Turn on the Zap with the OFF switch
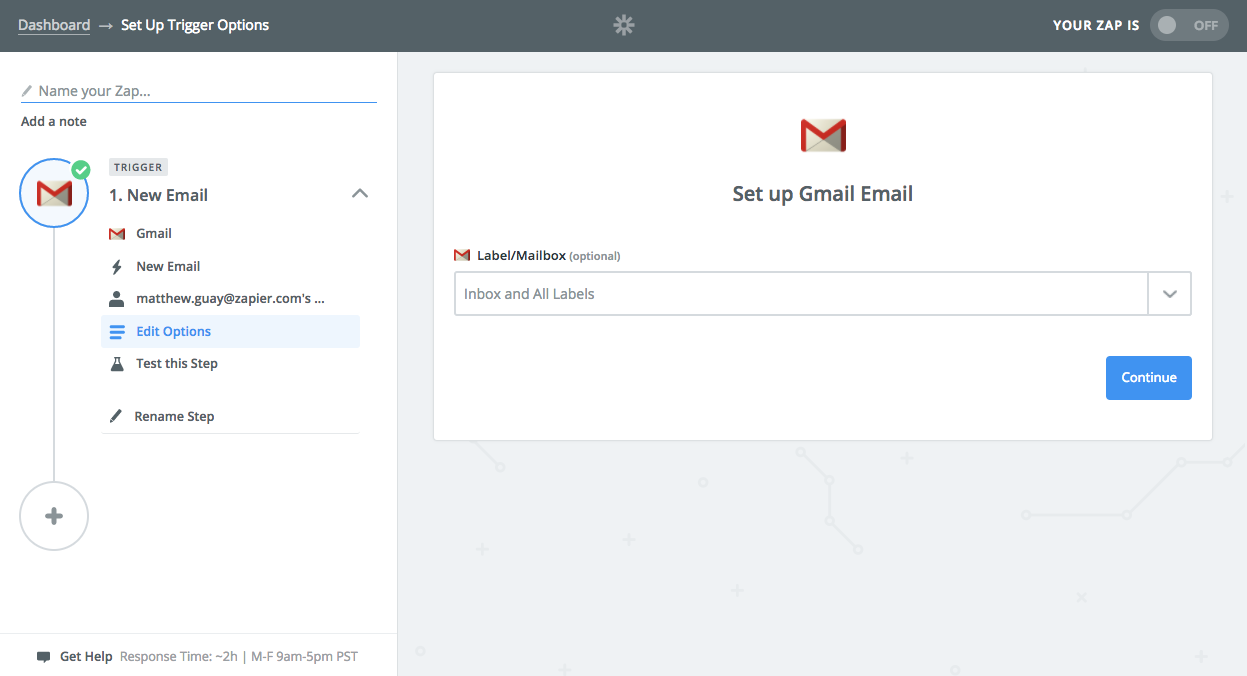 [x=1188, y=24]
